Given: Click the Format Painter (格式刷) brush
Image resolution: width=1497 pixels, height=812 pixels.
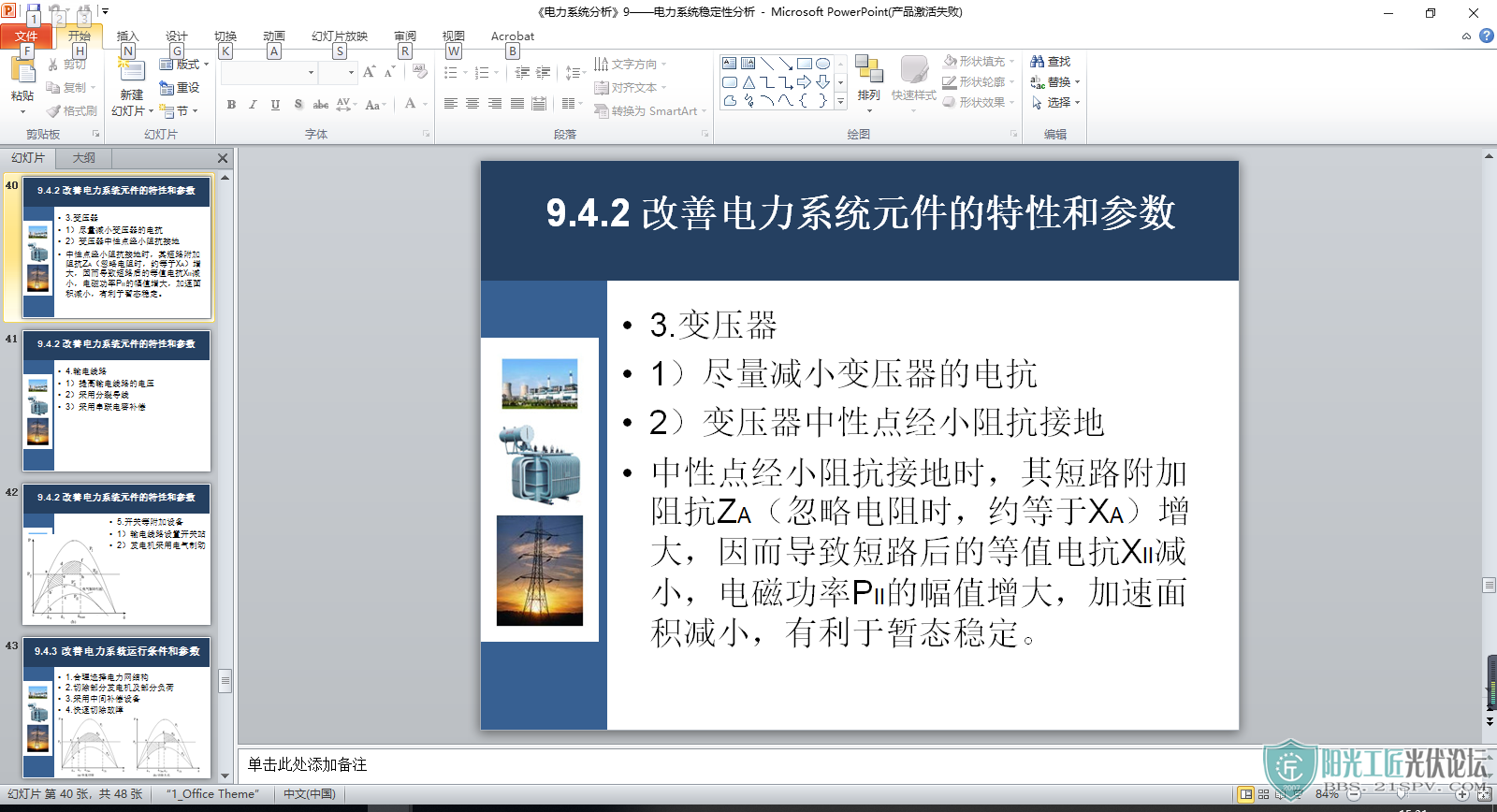Looking at the screenshot, I should [53, 110].
